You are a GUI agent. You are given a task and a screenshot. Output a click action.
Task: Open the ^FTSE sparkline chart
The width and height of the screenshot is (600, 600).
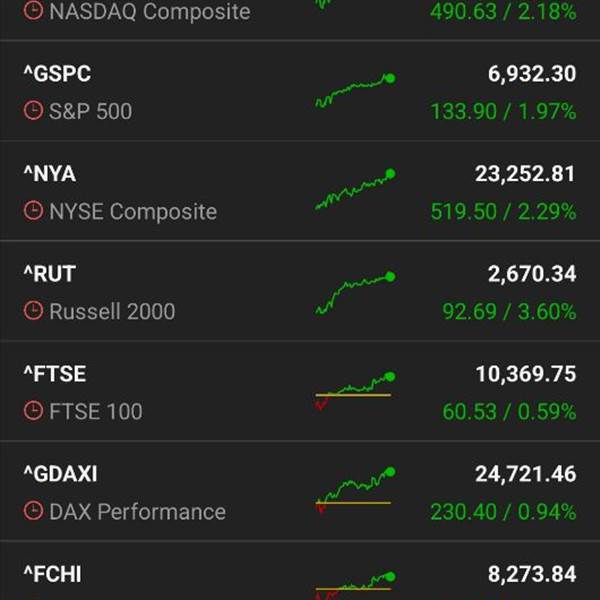[x=354, y=391]
